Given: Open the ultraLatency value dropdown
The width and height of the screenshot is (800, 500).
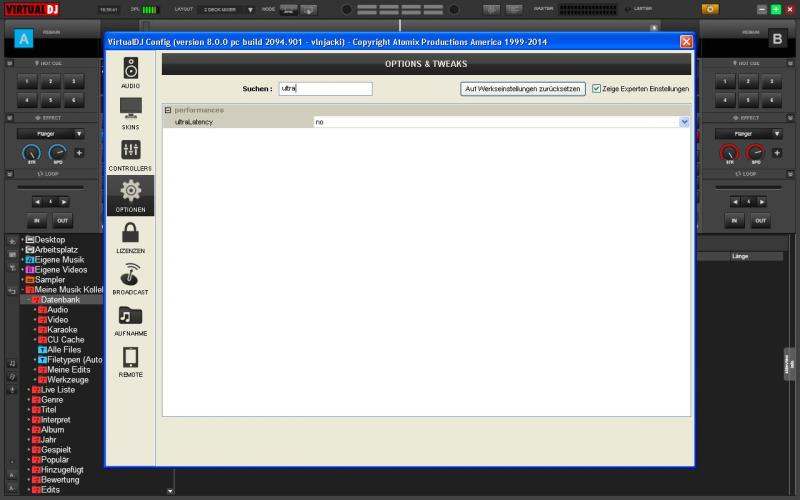Looking at the screenshot, I should click(x=684, y=122).
